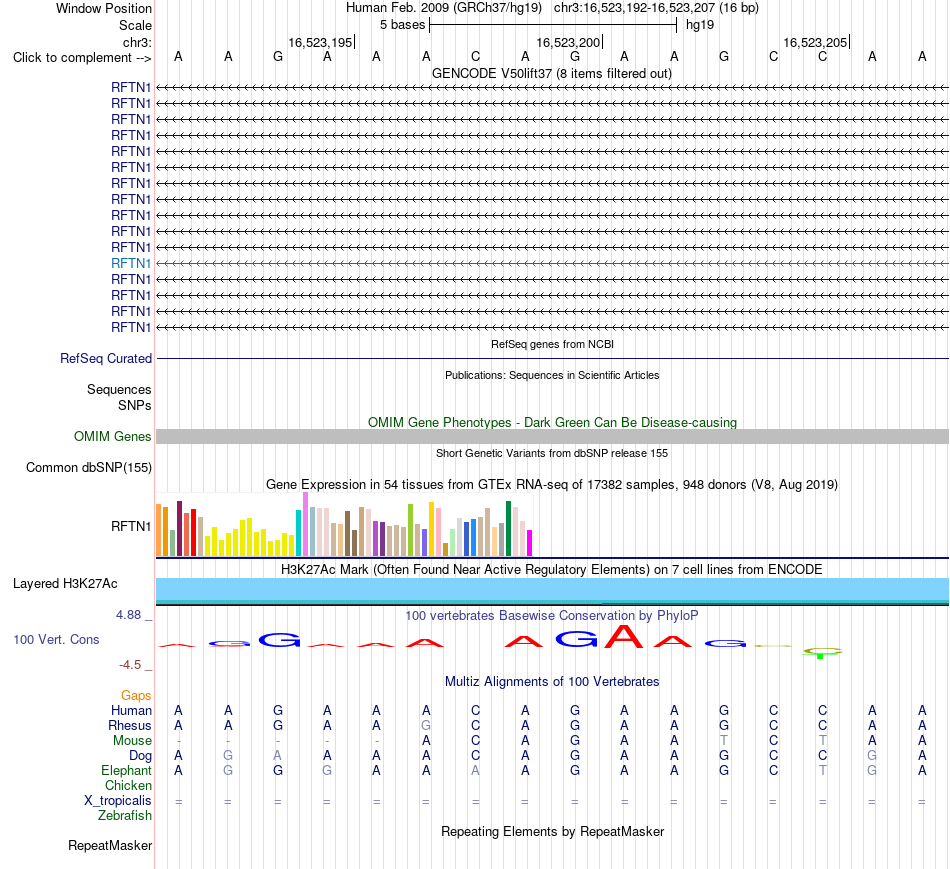
Task: Open the RefSeq Curated track label
Action: coord(106,358)
